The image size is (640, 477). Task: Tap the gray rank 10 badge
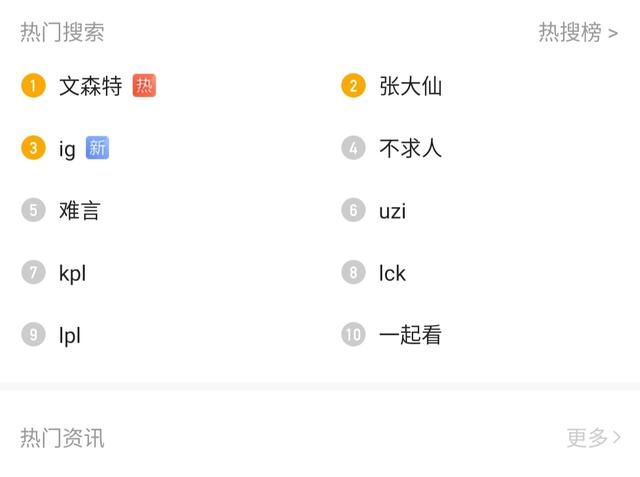pos(353,335)
